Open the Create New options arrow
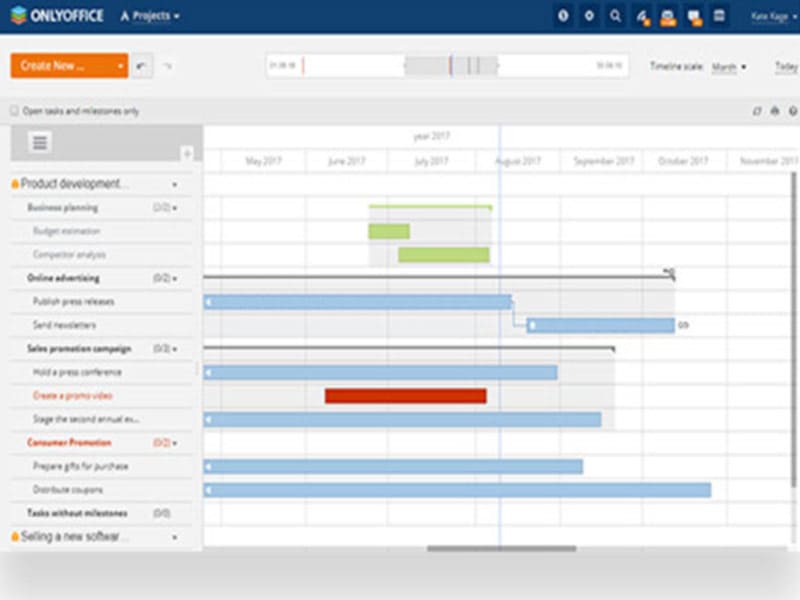 point(121,64)
